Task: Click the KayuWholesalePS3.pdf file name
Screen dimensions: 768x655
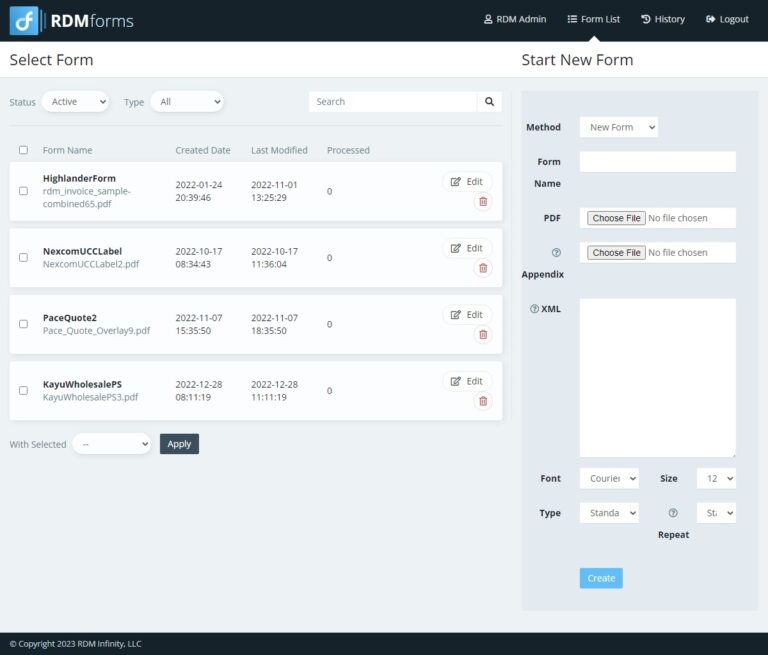Action: click(x=91, y=397)
